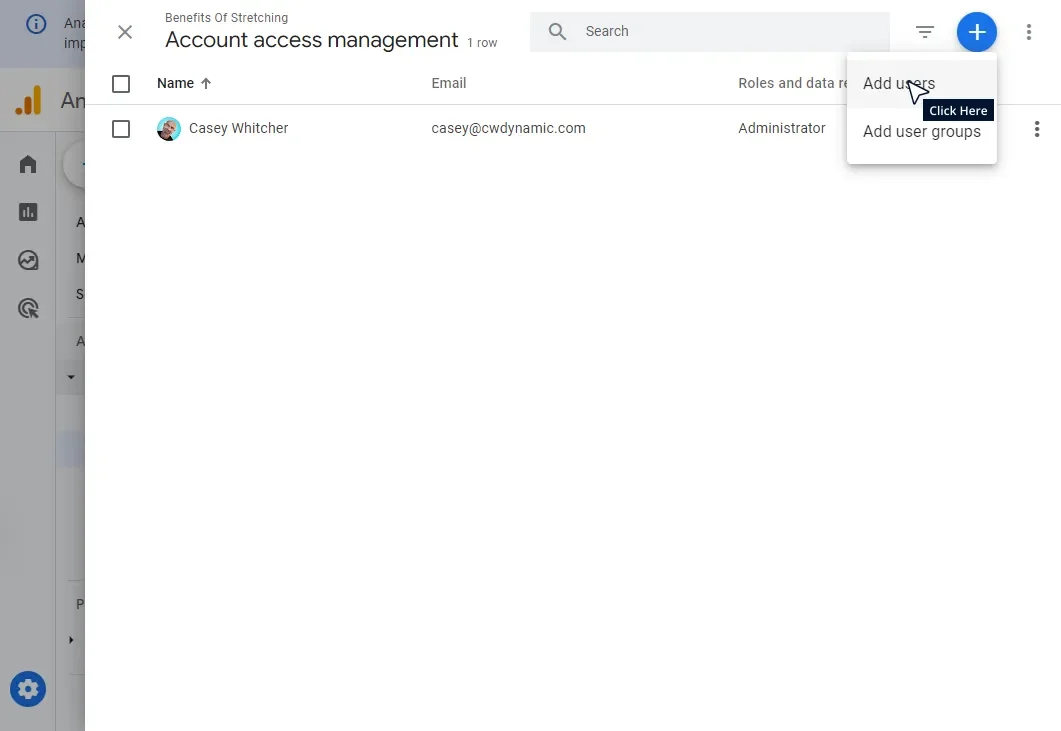The width and height of the screenshot is (1061, 731).
Task: Open the filter options icon
Action: [924, 31]
